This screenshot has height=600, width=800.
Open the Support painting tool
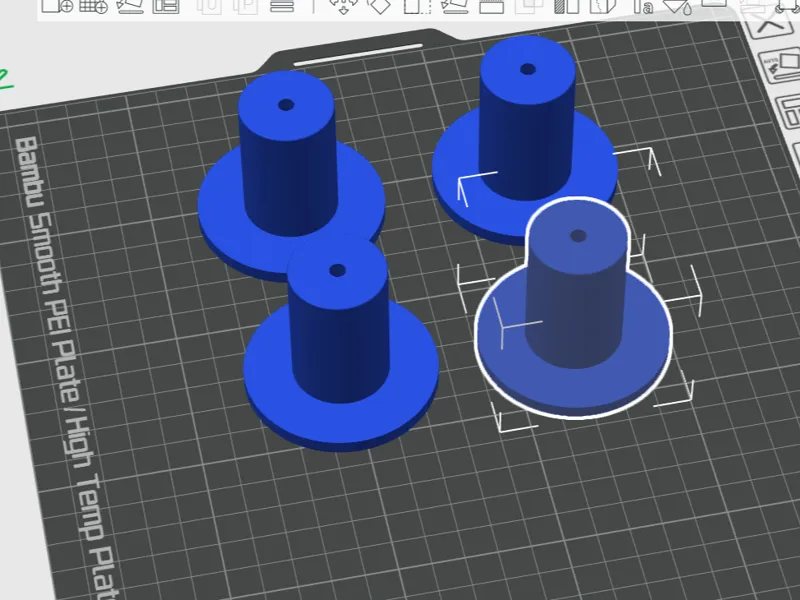[566, 6]
